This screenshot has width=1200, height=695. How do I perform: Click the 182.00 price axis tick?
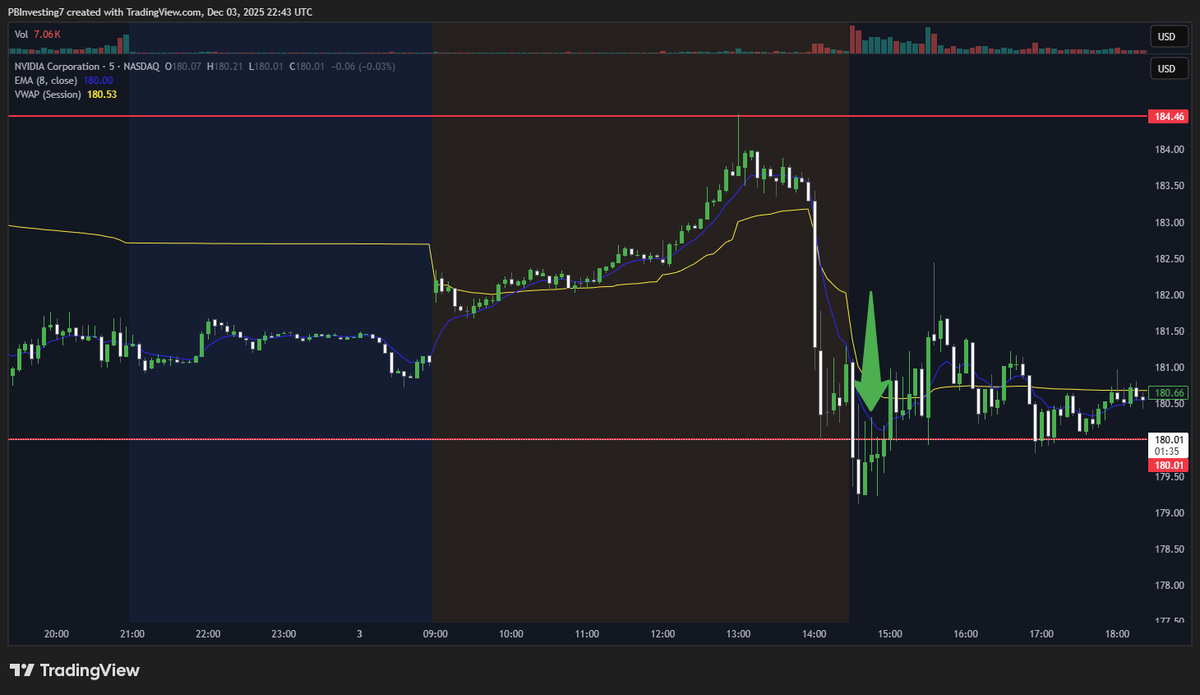click(x=1170, y=295)
